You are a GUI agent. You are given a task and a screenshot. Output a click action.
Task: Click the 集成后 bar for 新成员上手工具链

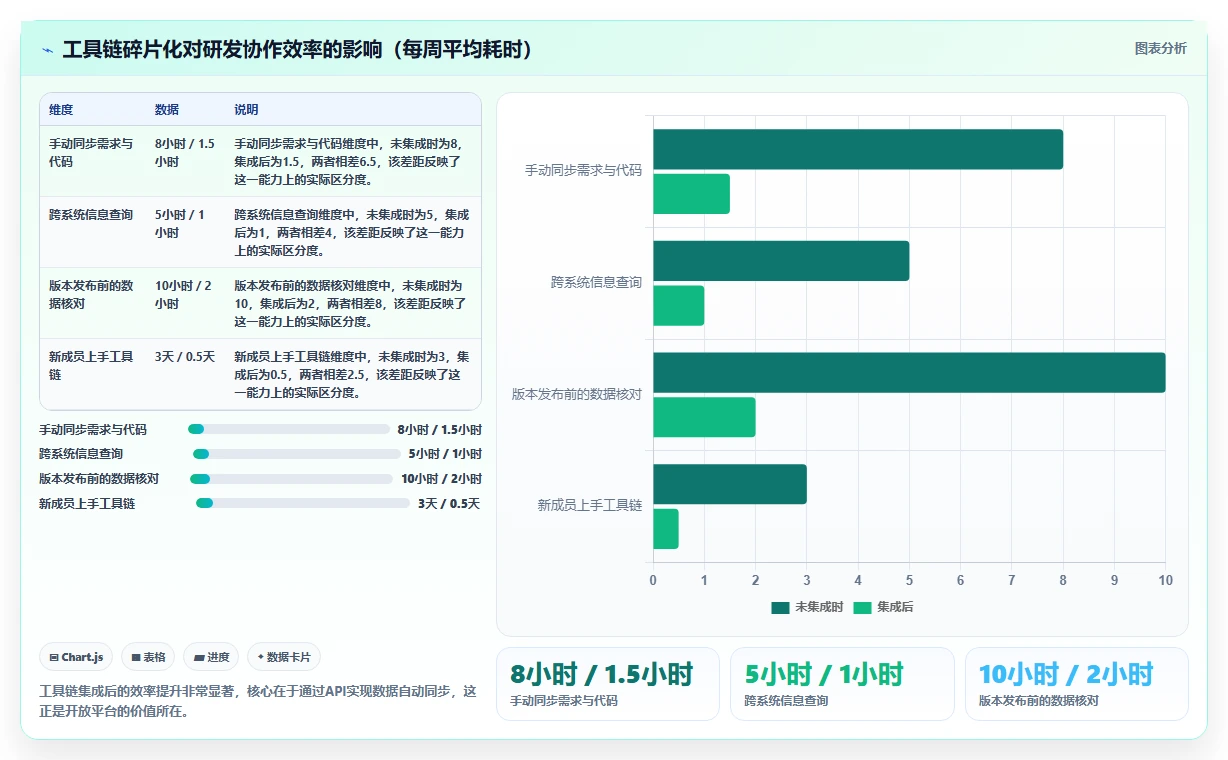[666, 529]
